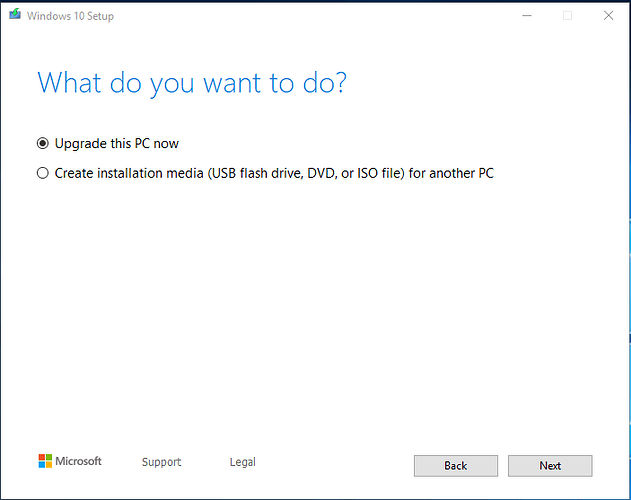Click the "for another PC" ending text
The width and height of the screenshot is (631, 500).
tap(452, 173)
